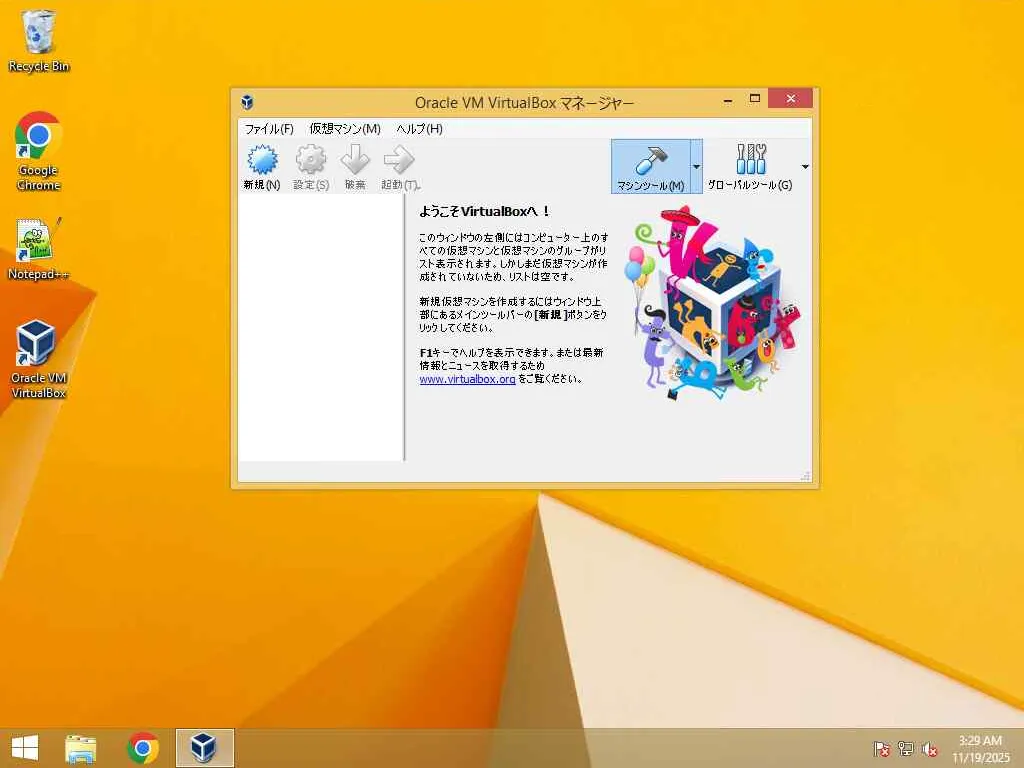
Task: Click the VirtualBox taskbar button
Action: point(204,748)
